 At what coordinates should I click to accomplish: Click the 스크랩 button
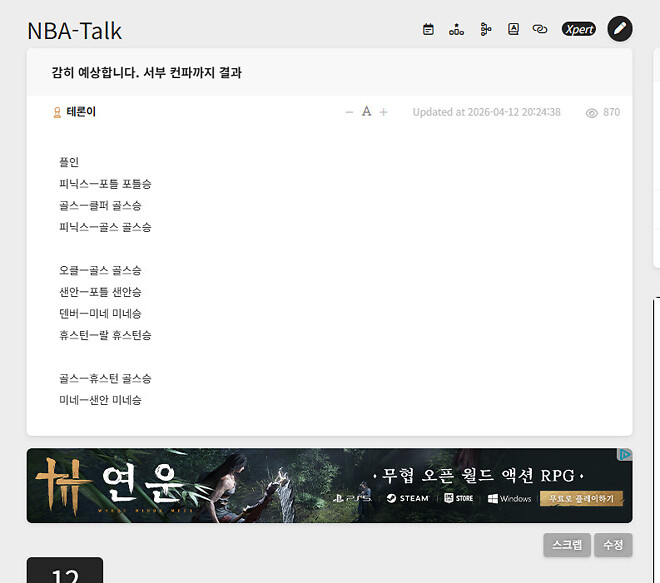coord(567,545)
